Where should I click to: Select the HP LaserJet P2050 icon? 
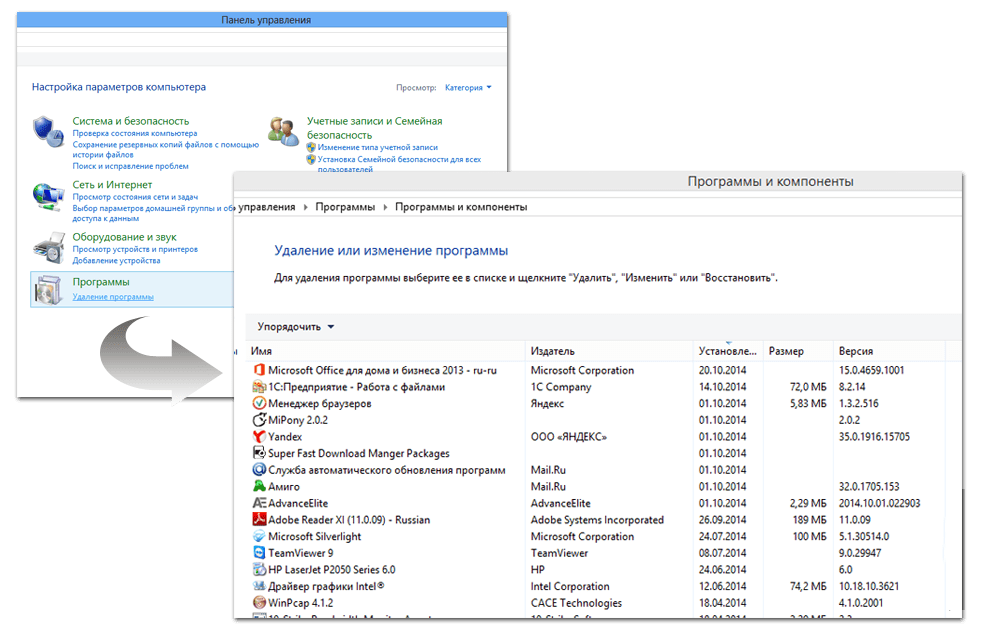tap(259, 570)
